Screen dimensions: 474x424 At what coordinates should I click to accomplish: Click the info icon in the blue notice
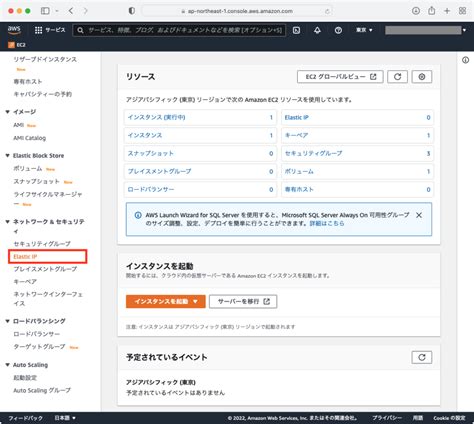(x=138, y=215)
